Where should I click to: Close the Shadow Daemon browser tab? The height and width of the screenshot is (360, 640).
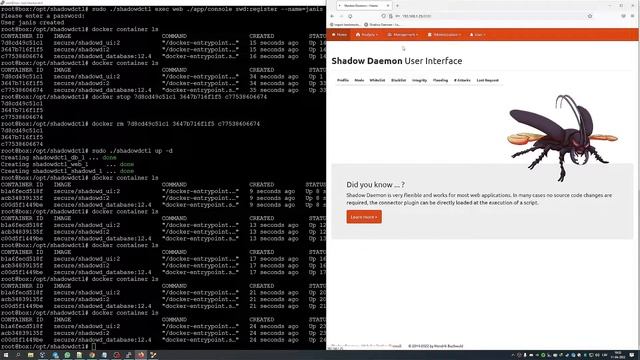388,6
